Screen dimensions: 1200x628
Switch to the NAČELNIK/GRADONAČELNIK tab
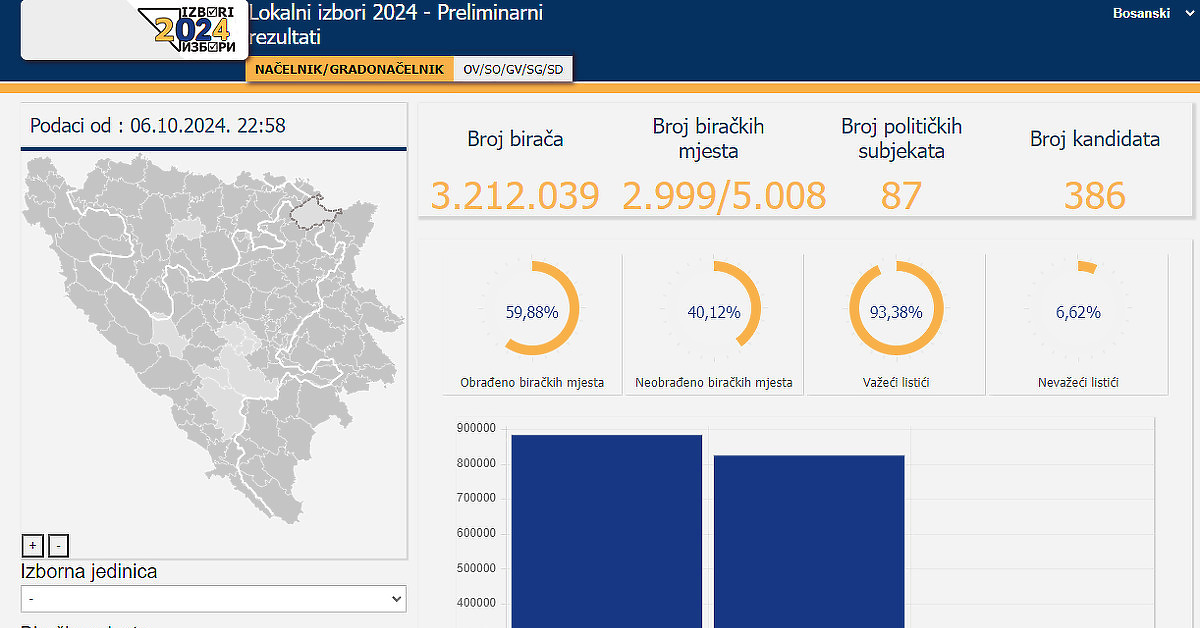pos(349,69)
